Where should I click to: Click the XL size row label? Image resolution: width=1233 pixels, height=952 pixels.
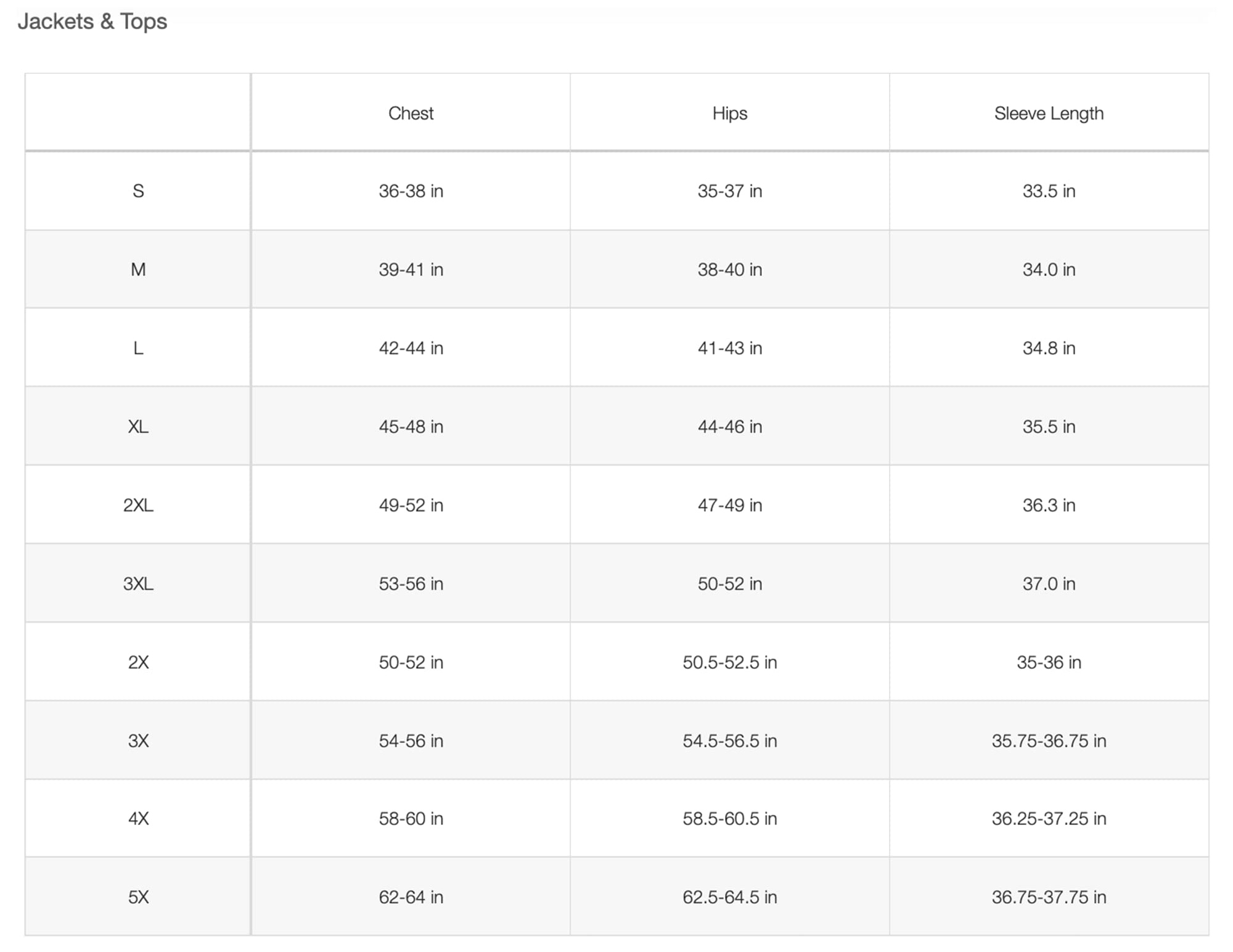coord(138,427)
